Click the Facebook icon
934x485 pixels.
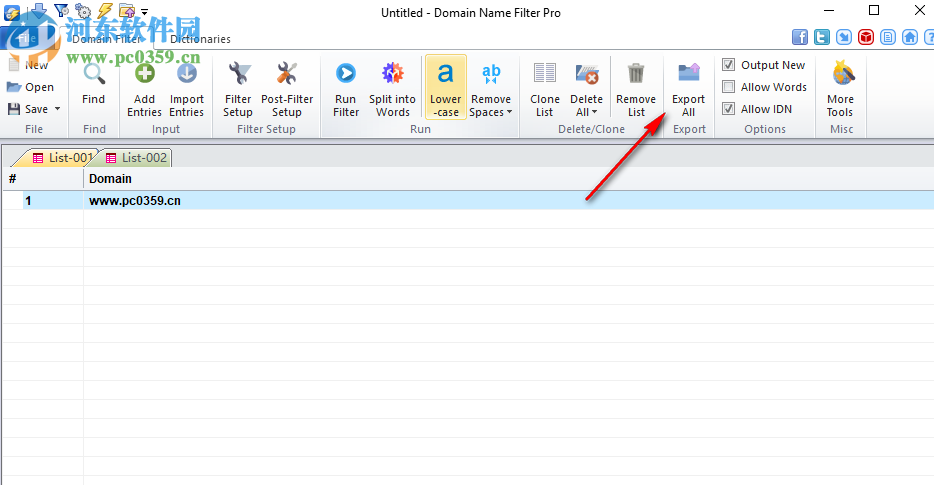click(x=799, y=37)
